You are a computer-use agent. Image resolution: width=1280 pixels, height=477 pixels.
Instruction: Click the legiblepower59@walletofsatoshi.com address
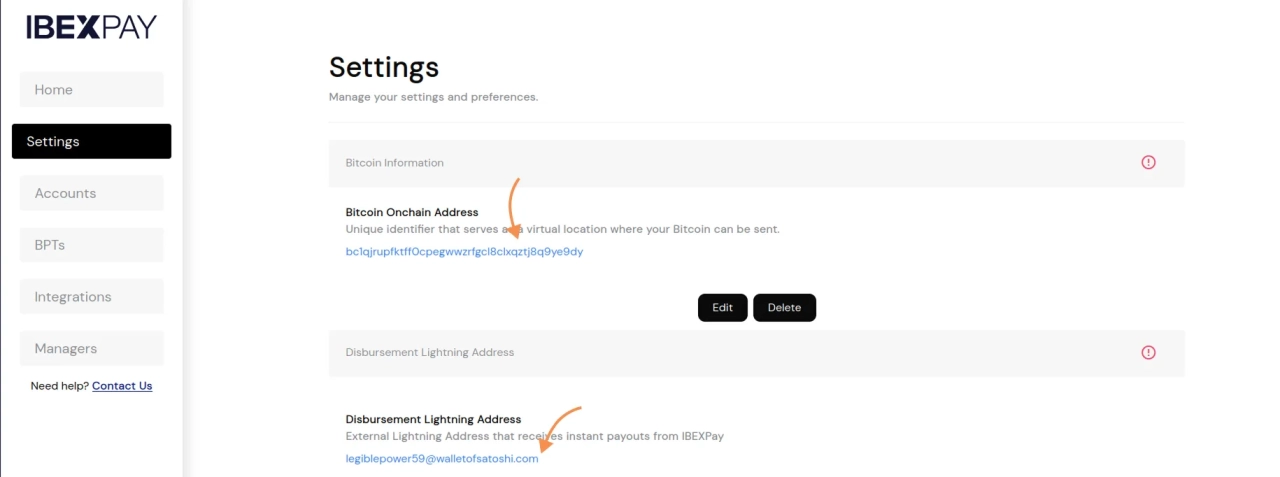click(x=441, y=459)
